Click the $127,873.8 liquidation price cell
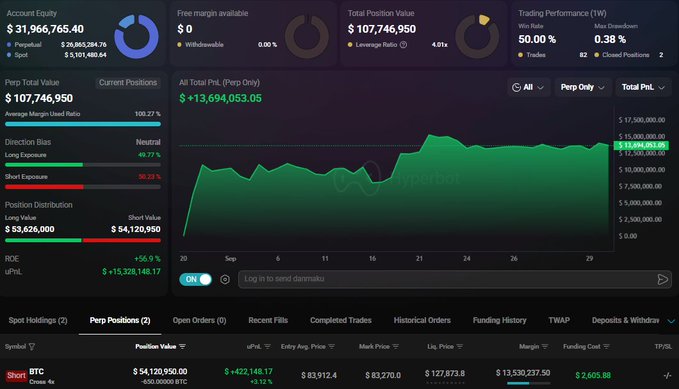Image resolution: width=679 pixels, height=389 pixels. coord(445,373)
